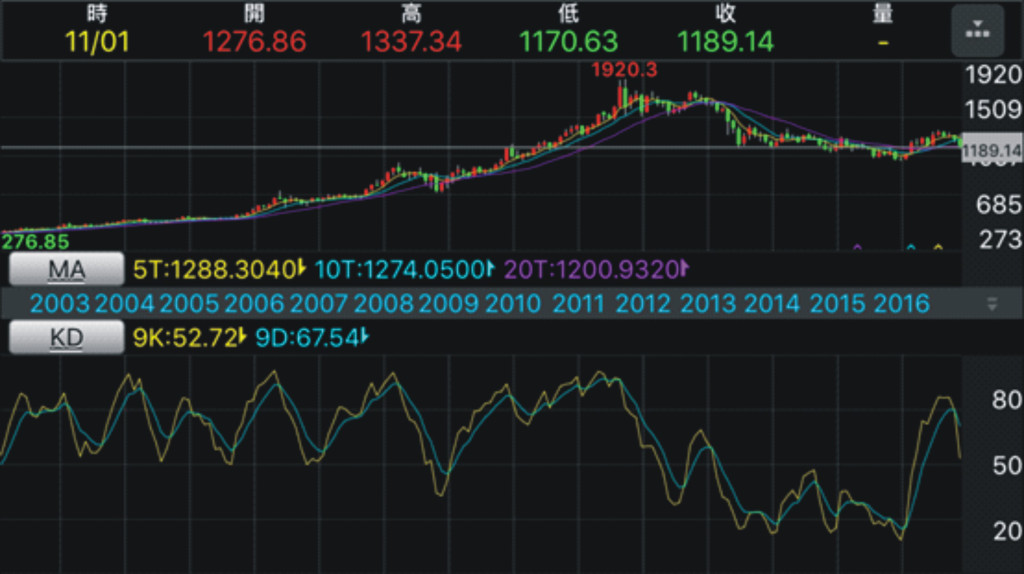This screenshot has width=1024, height=574.
Task: Tap the arrow beside the 5T value
Action: point(300,269)
